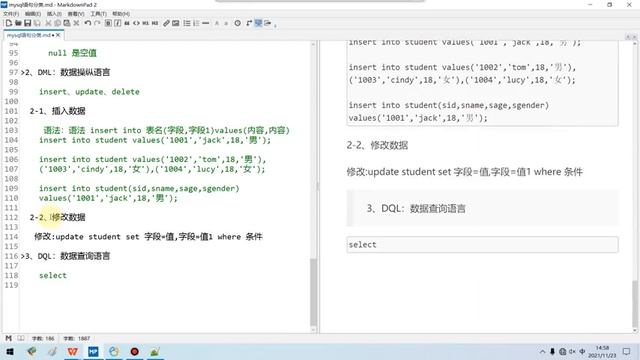Open the 编辑(E) menu

[33, 14]
